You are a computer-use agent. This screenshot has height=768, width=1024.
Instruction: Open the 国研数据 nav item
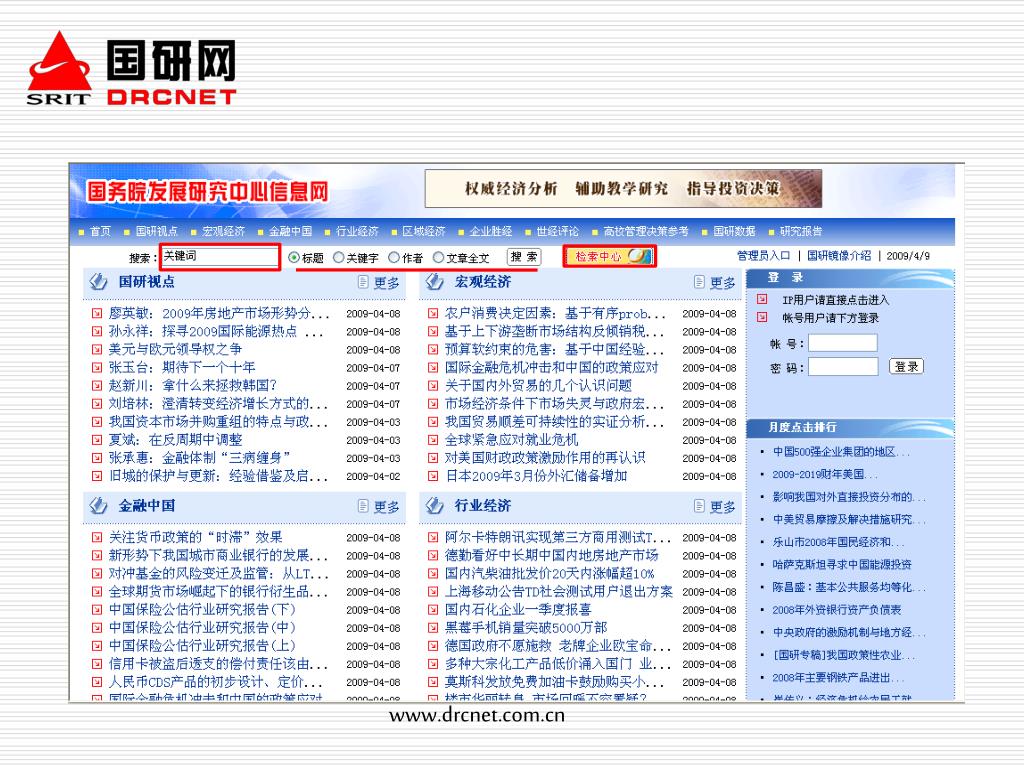pos(735,231)
